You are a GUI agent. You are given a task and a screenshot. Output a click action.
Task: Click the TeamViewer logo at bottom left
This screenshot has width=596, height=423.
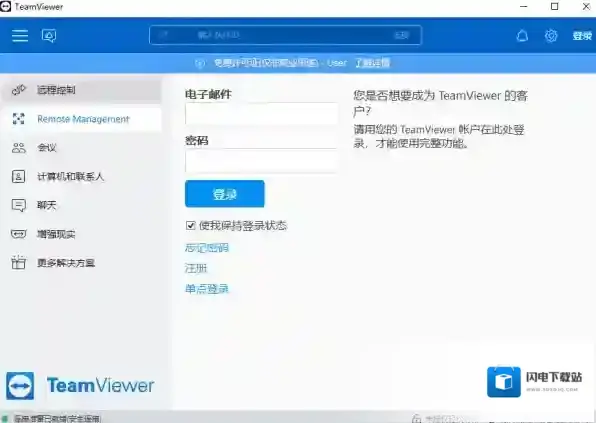80,386
